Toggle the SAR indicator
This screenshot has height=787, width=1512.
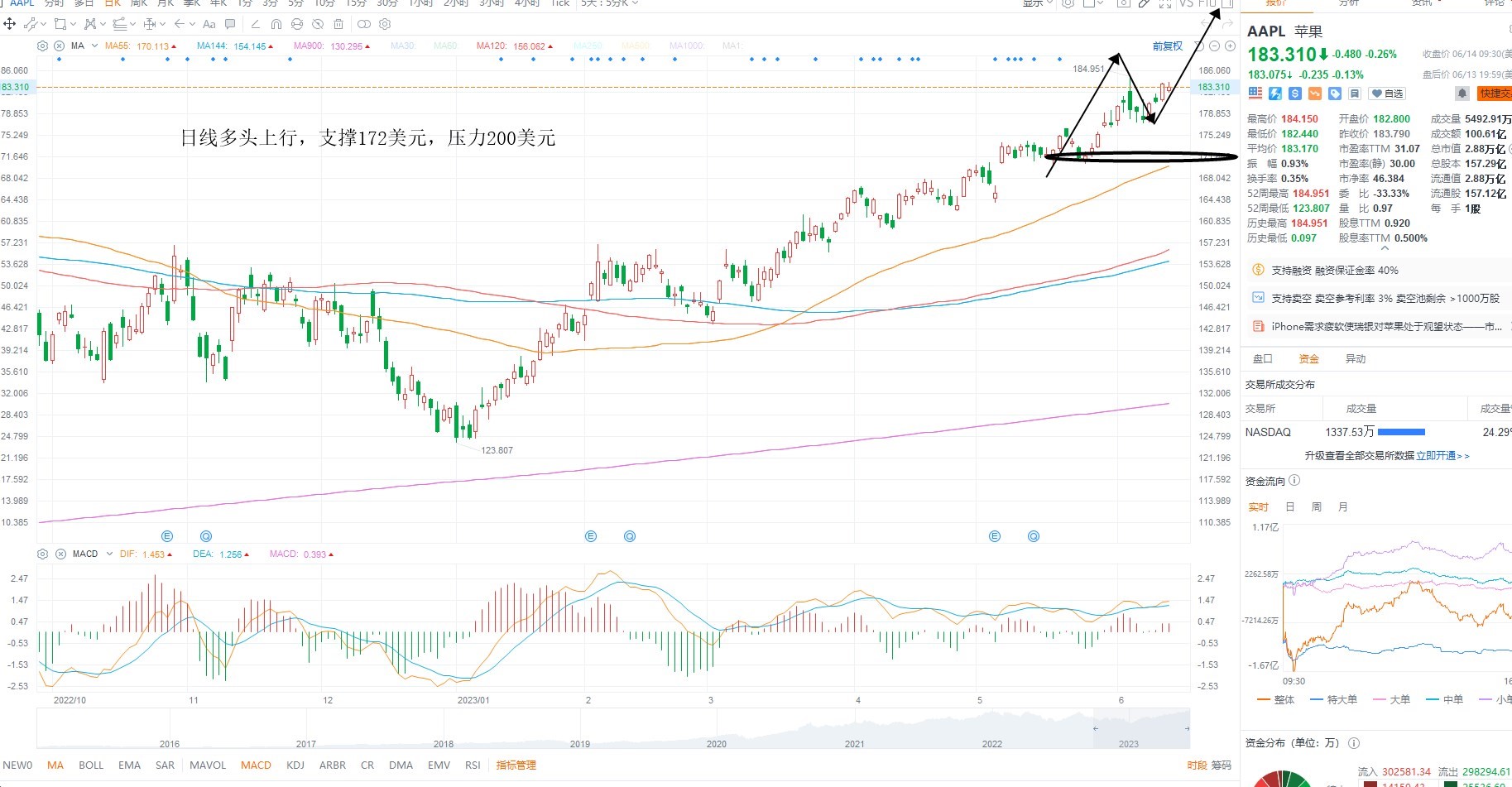[166, 765]
